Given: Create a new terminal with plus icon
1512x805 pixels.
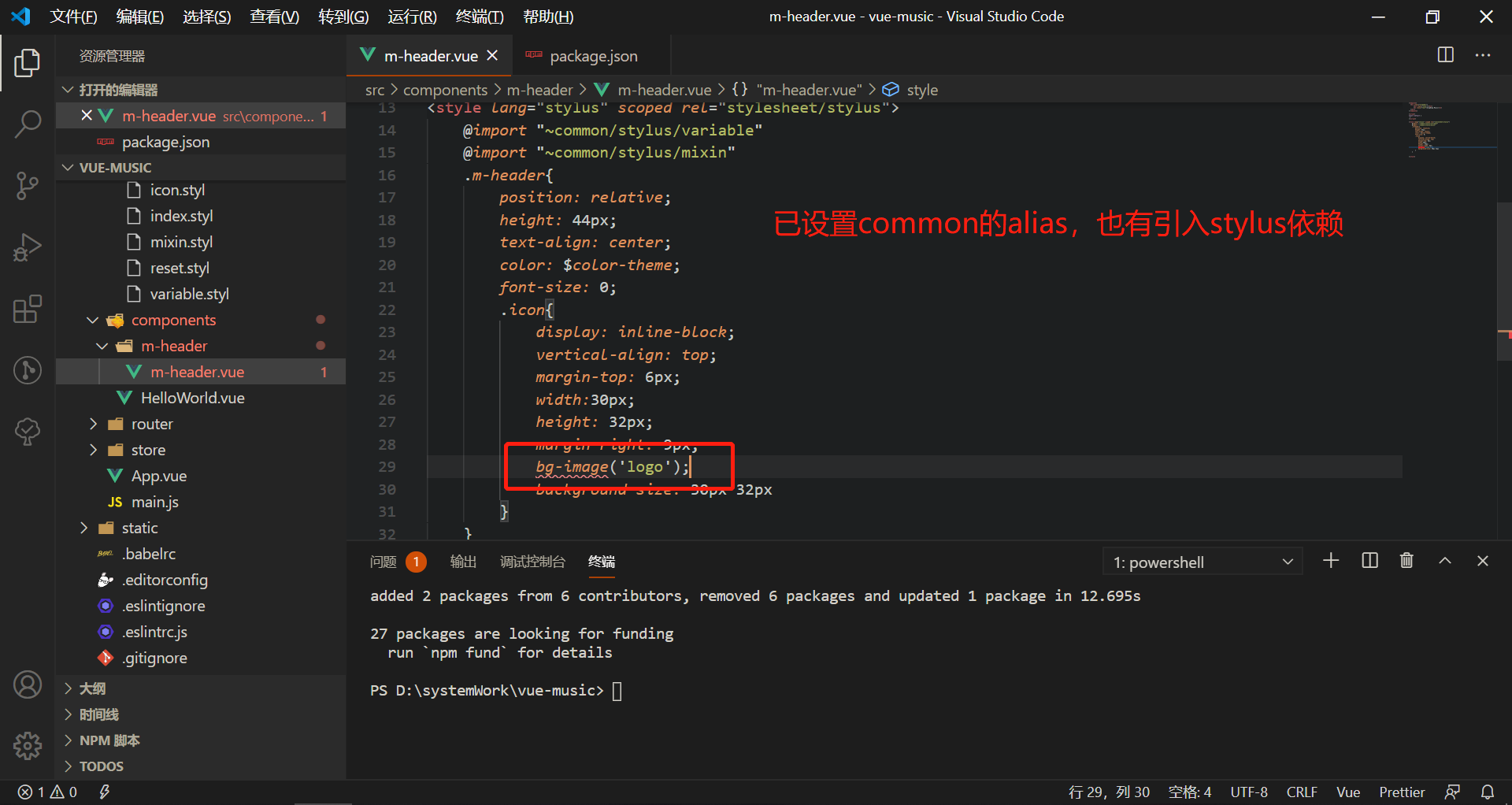Looking at the screenshot, I should click(1331, 561).
